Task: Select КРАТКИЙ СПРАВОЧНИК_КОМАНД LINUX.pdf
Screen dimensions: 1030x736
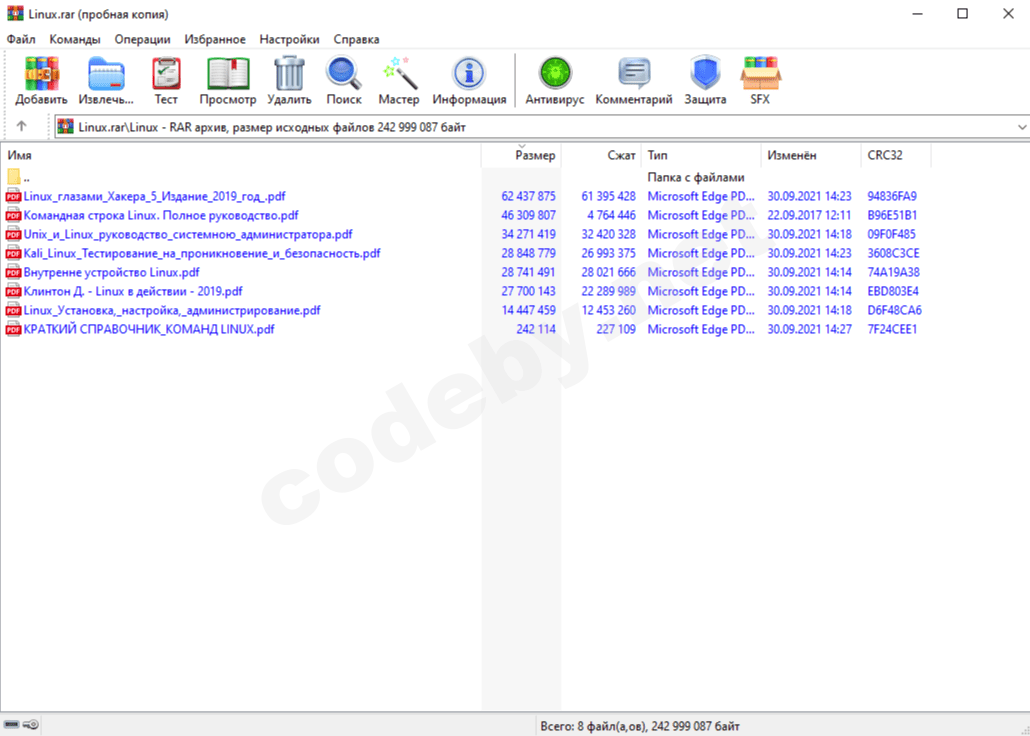Action: pyautogui.click(x=149, y=329)
